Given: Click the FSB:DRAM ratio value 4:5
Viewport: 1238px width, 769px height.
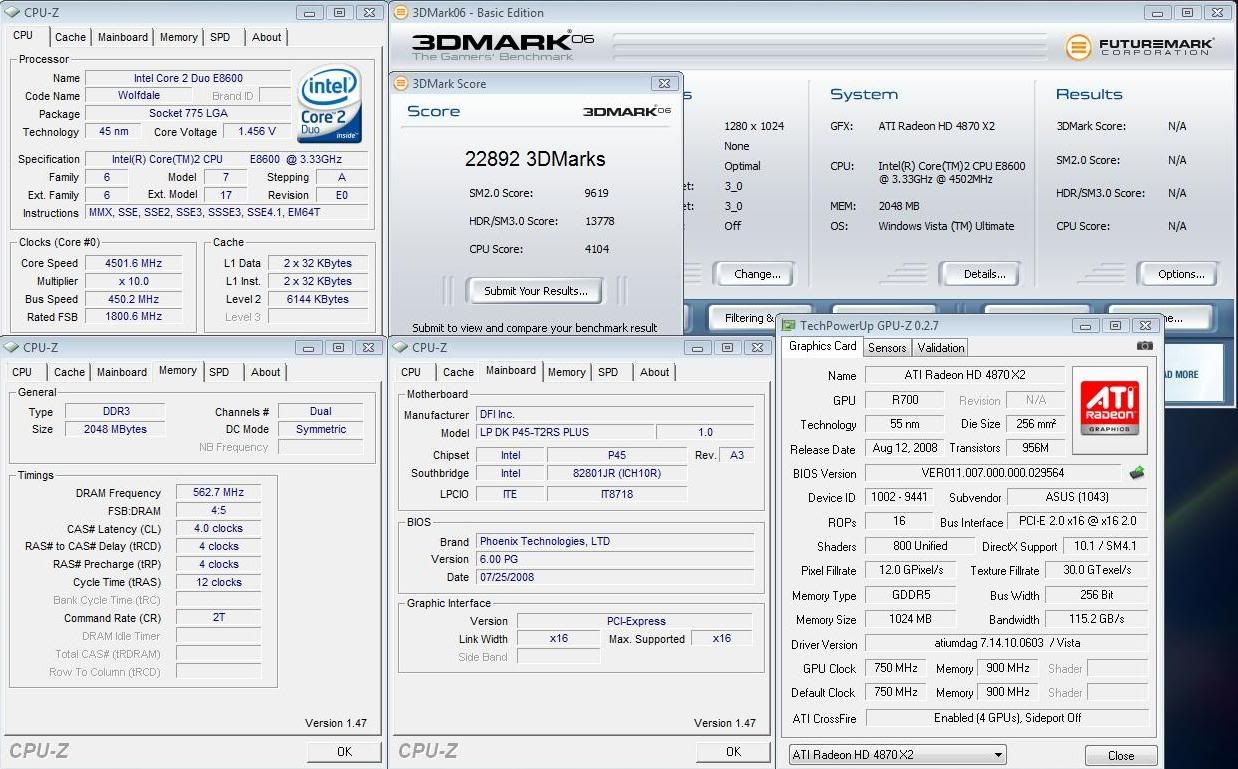Looking at the screenshot, I should pos(218,510).
